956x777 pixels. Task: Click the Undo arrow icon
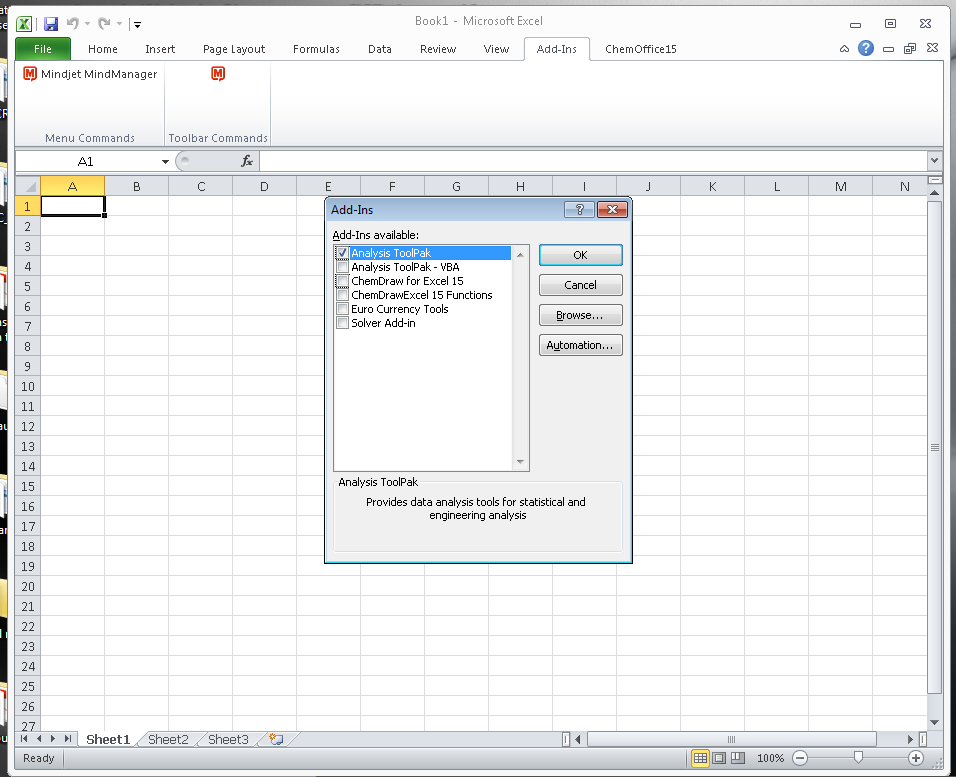[x=72, y=23]
